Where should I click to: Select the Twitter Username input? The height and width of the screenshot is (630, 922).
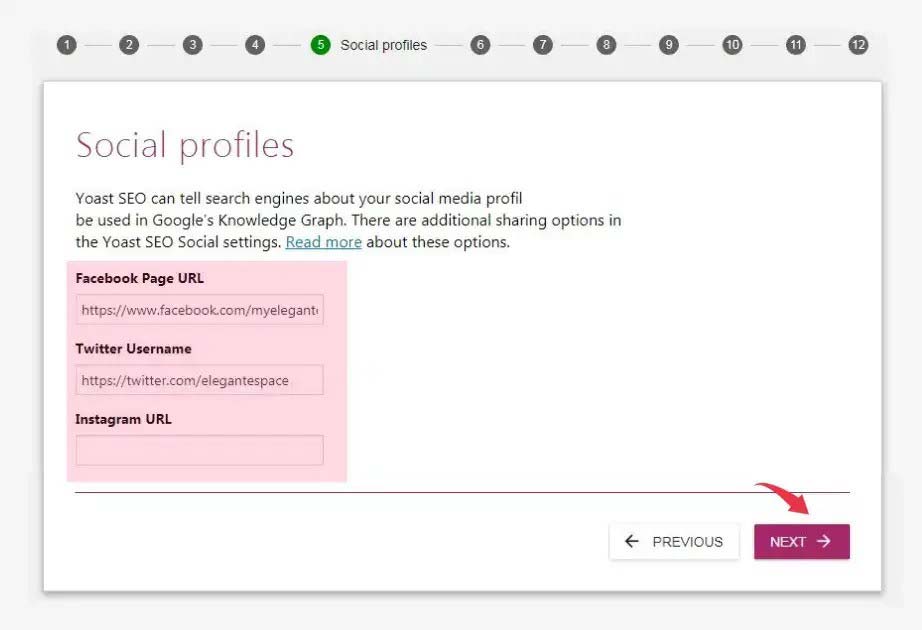[199, 380]
